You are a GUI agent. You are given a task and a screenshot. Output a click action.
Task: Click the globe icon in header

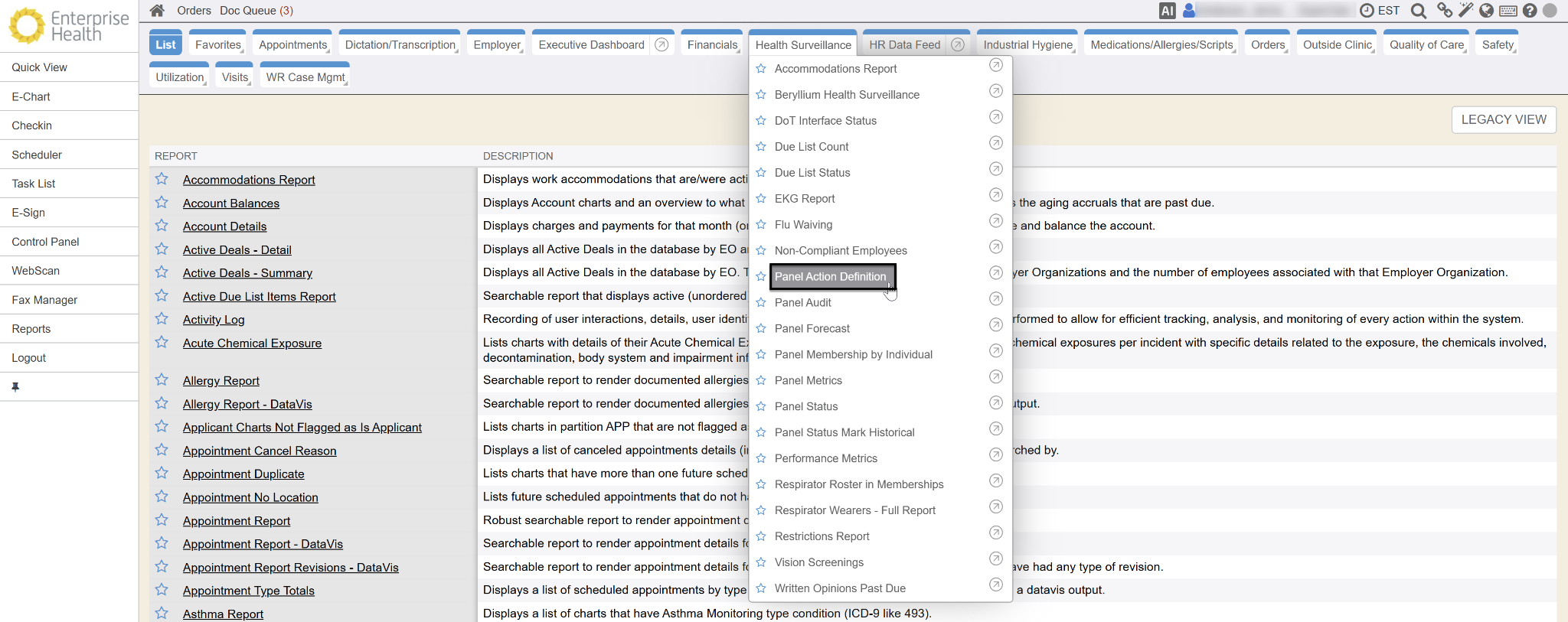click(1487, 11)
